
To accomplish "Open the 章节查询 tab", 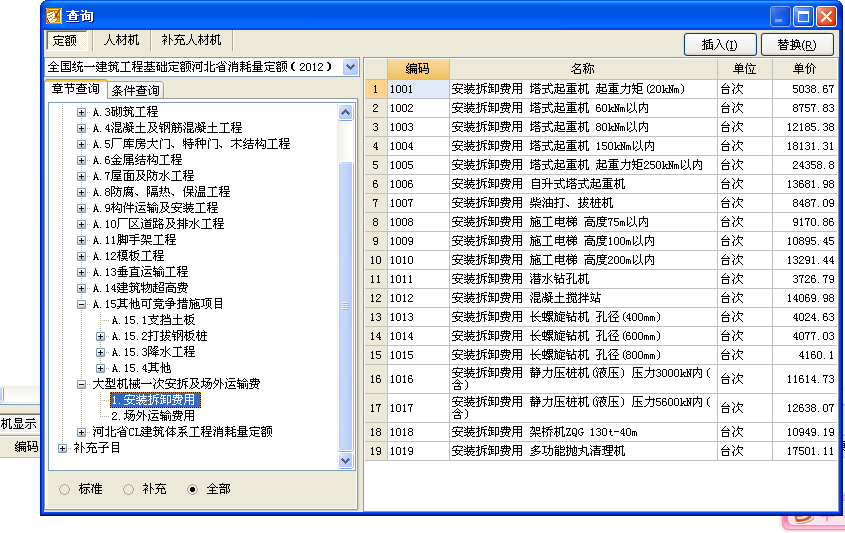I will pyautogui.click(x=76, y=89).
